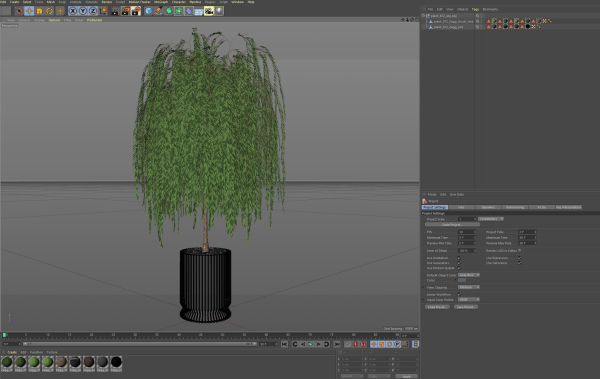600x379 pixels.
Task: Switch to the Key Interpolation tab
Action: point(569,207)
